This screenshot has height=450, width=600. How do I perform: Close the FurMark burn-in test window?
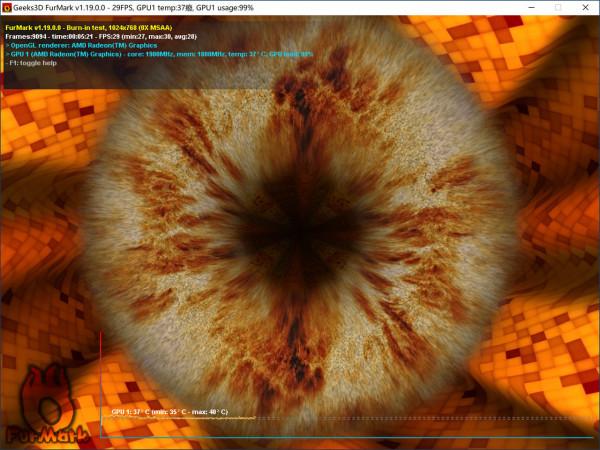tap(586, 7)
